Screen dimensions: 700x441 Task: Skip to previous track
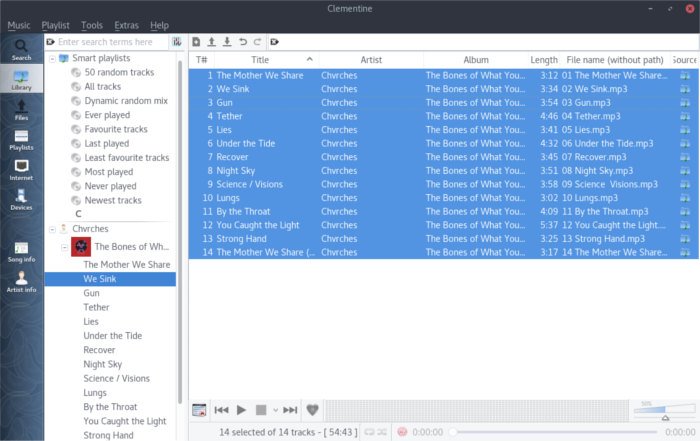click(221, 410)
